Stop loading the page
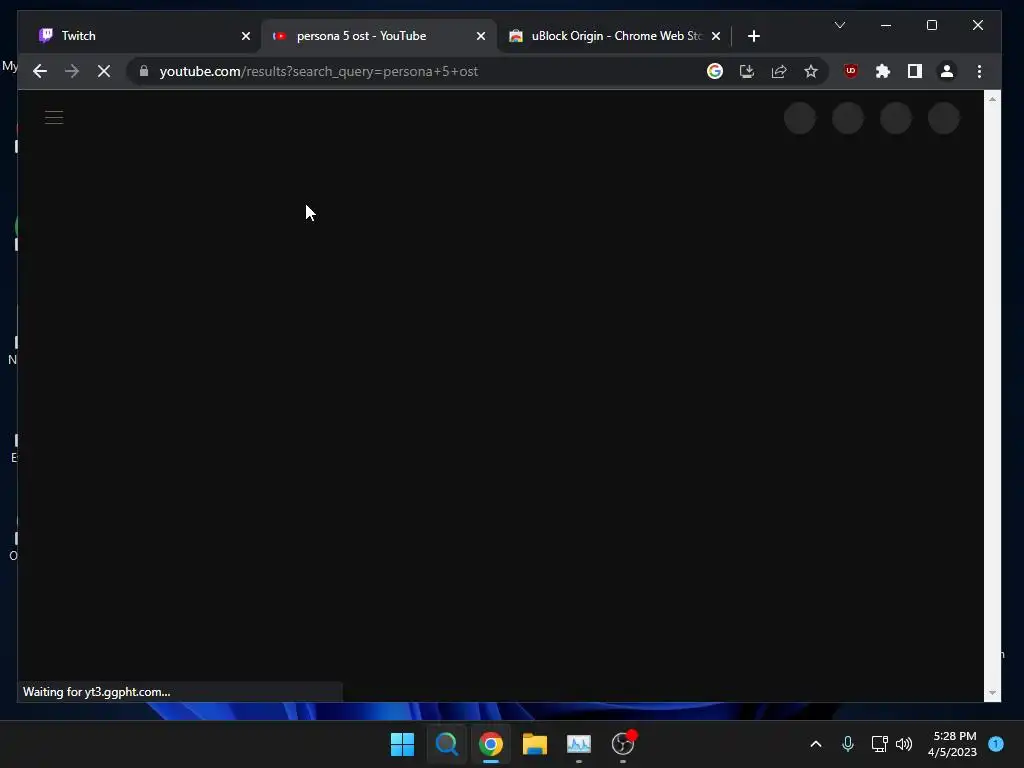This screenshot has height=768, width=1024. [x=104, y=71]
